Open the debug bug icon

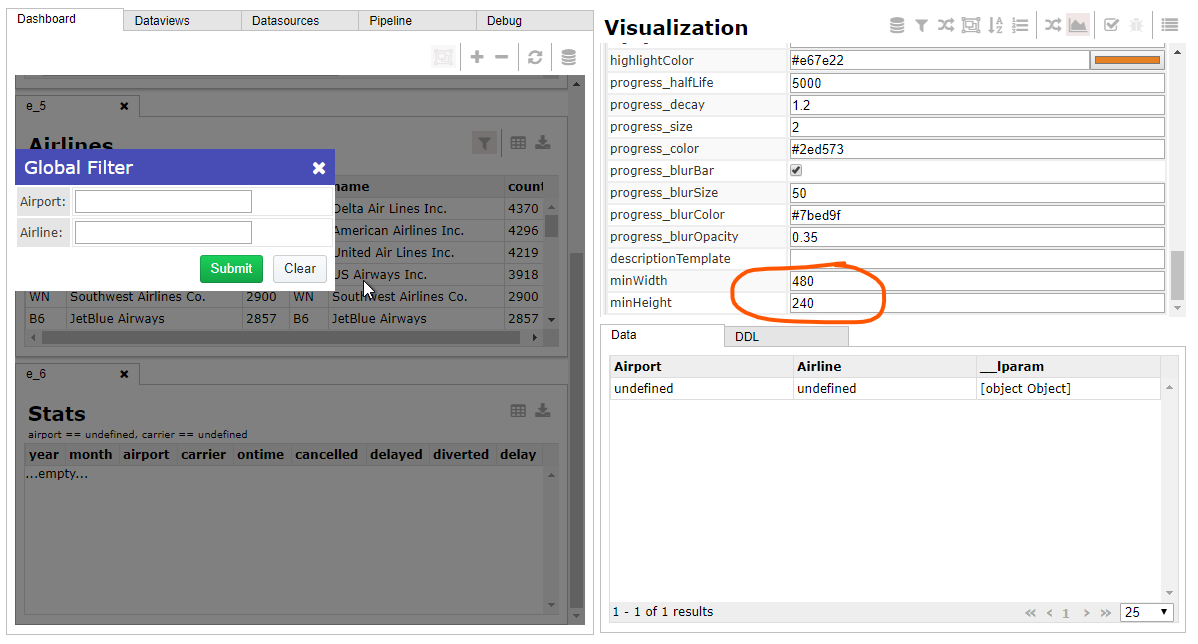[x=1135, y=24]
